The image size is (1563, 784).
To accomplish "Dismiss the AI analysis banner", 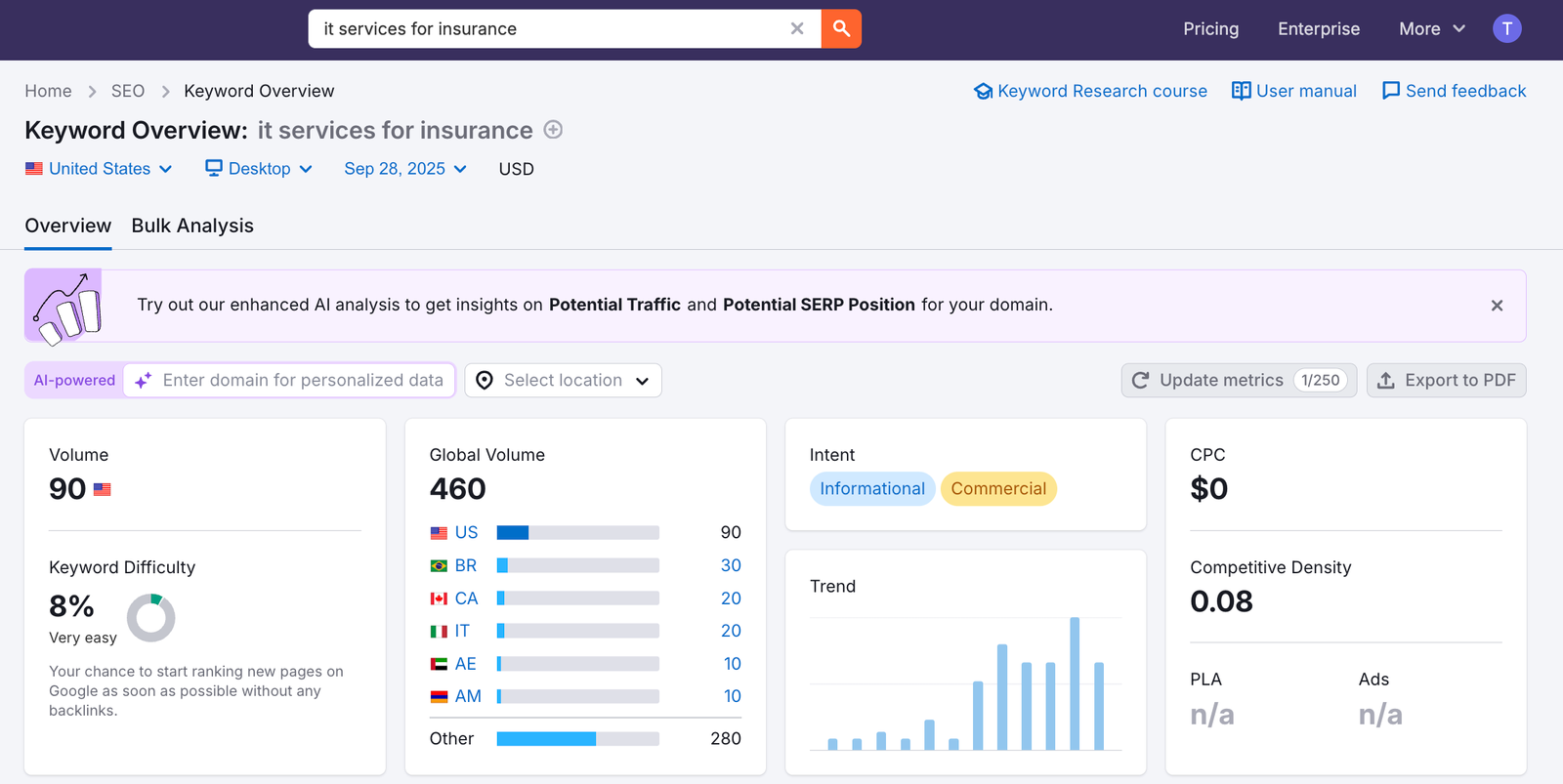I will point(1497,306).
